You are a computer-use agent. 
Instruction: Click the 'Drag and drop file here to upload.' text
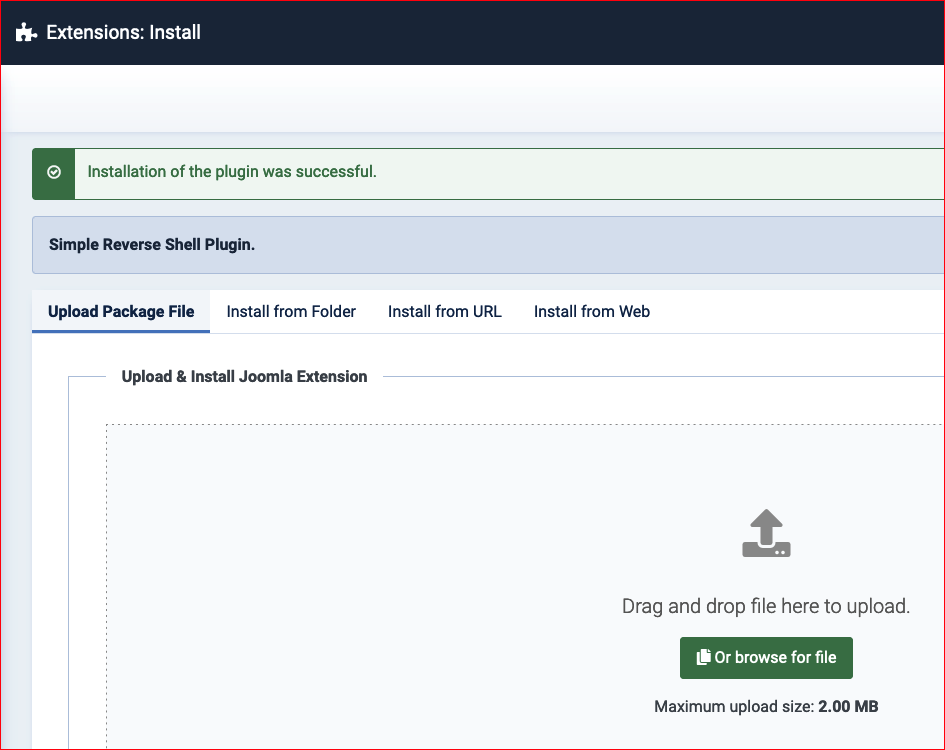[x=766, y=606]
